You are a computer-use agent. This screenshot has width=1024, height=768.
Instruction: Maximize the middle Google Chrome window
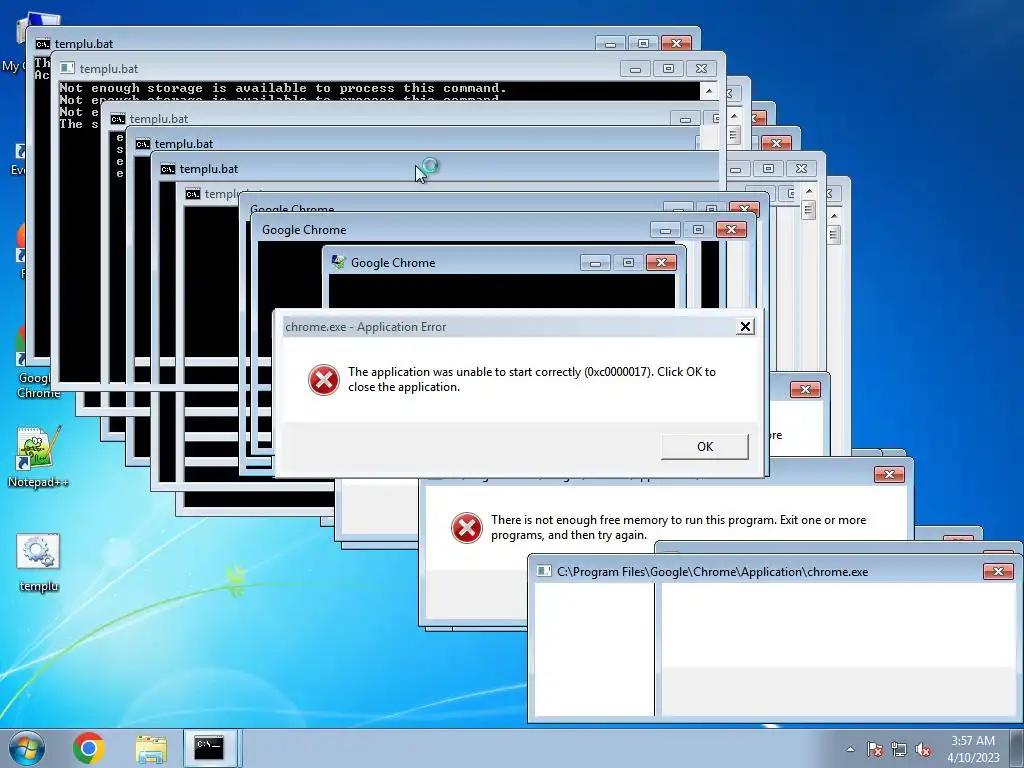pyautogui.click(x=698, y=230)
